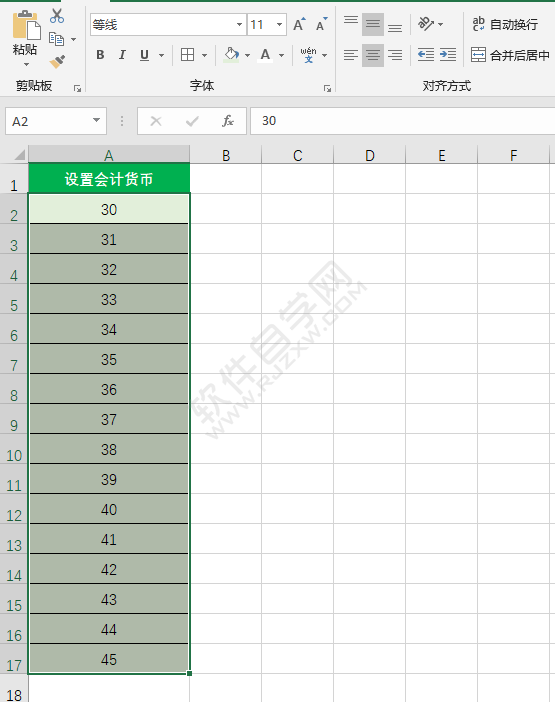Image resolution: width=555 pixels, height=702 pixels.
Task: Open the 剪贴板 clipboard dialog launcher
Action: (x=77, y=89)
